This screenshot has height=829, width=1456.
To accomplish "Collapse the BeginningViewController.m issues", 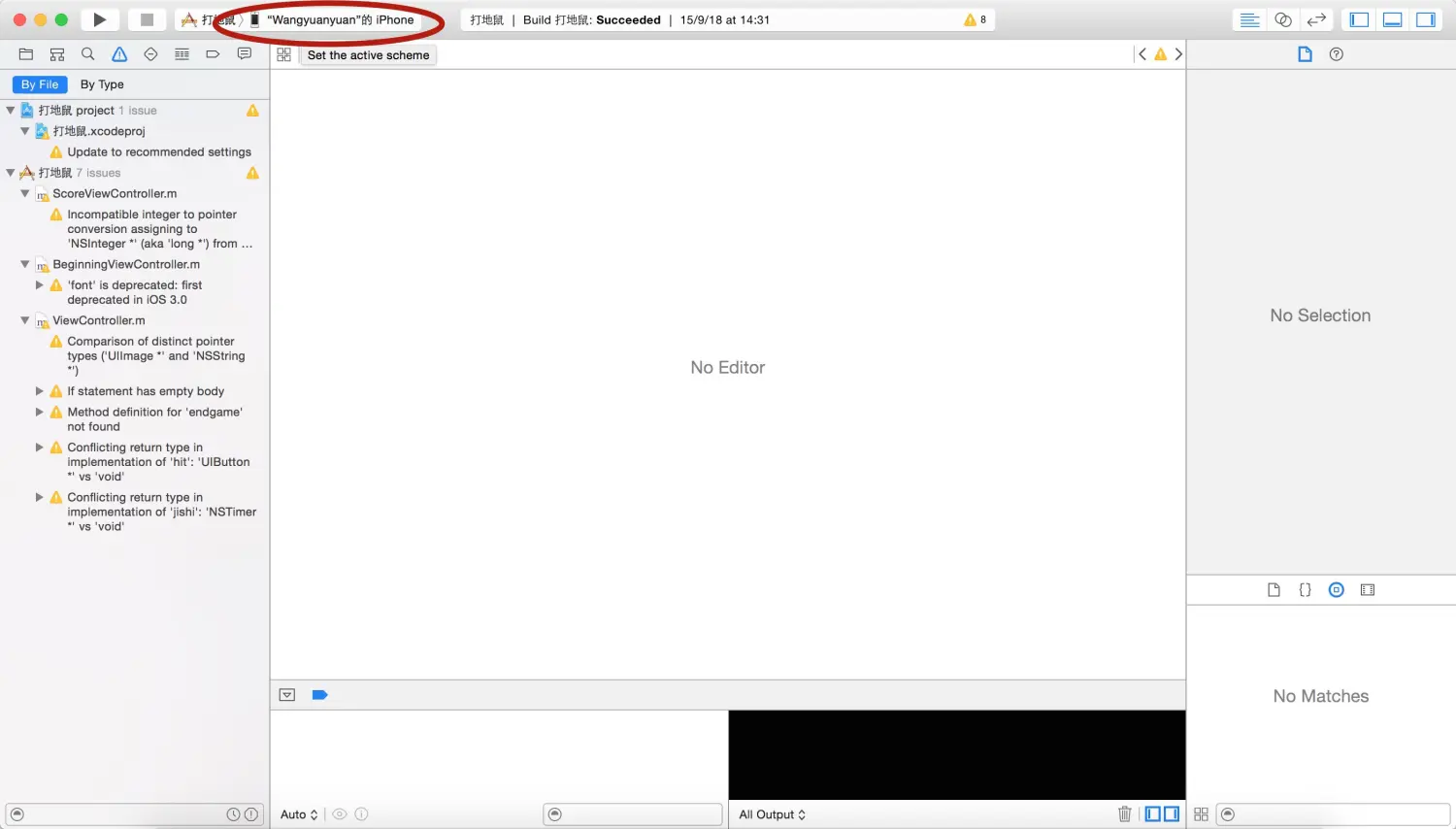I will pyautogui.click(x=25, y=264).
